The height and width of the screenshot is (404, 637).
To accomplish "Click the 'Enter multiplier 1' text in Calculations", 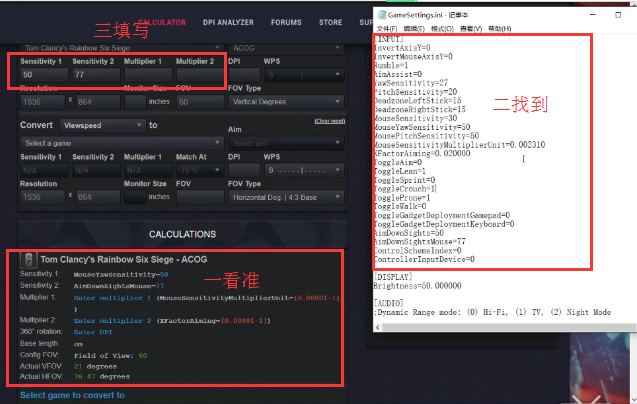I will pos(112,298).
